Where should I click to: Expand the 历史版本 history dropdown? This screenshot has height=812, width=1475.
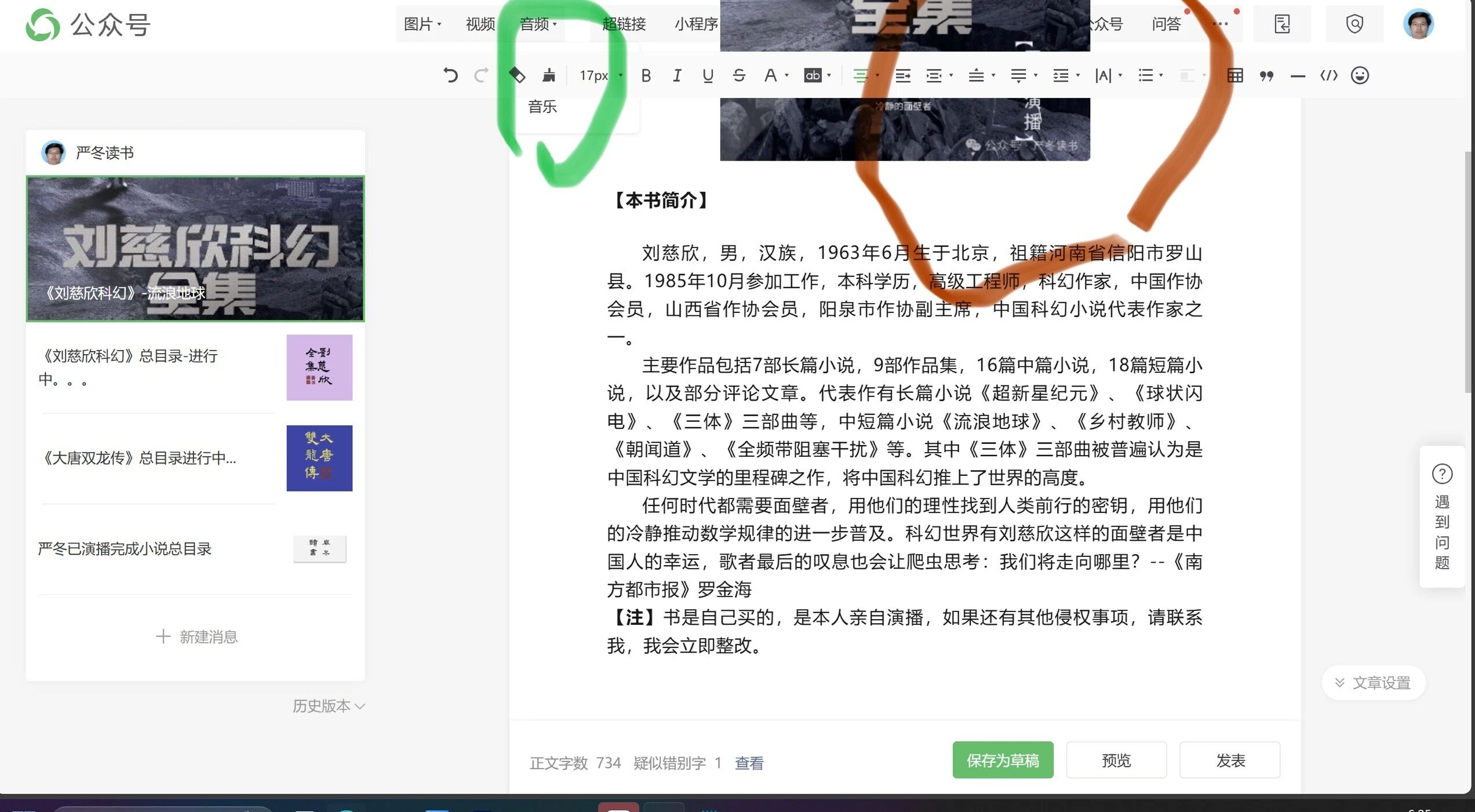click(328, 706)
